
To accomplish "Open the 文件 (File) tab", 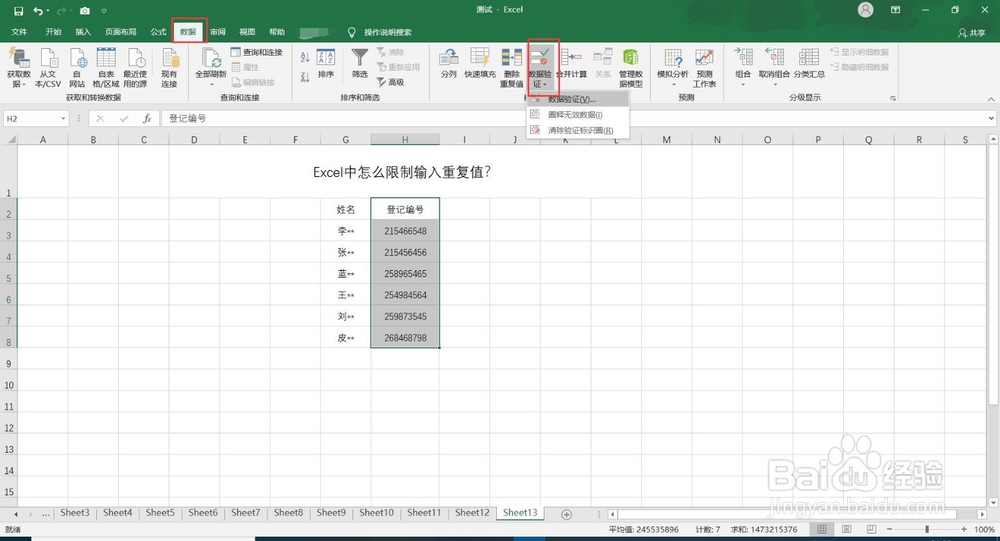I will (19, 32).
